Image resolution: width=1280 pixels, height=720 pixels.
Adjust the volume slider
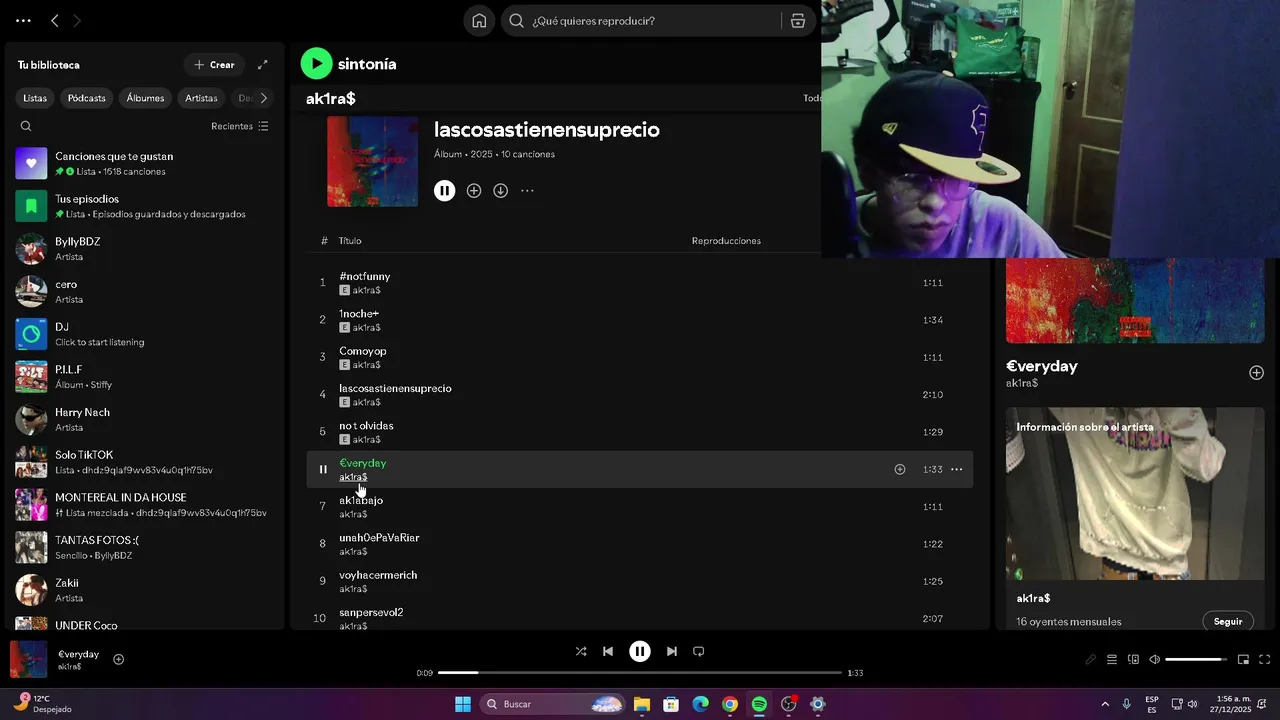coord(1196,660)
